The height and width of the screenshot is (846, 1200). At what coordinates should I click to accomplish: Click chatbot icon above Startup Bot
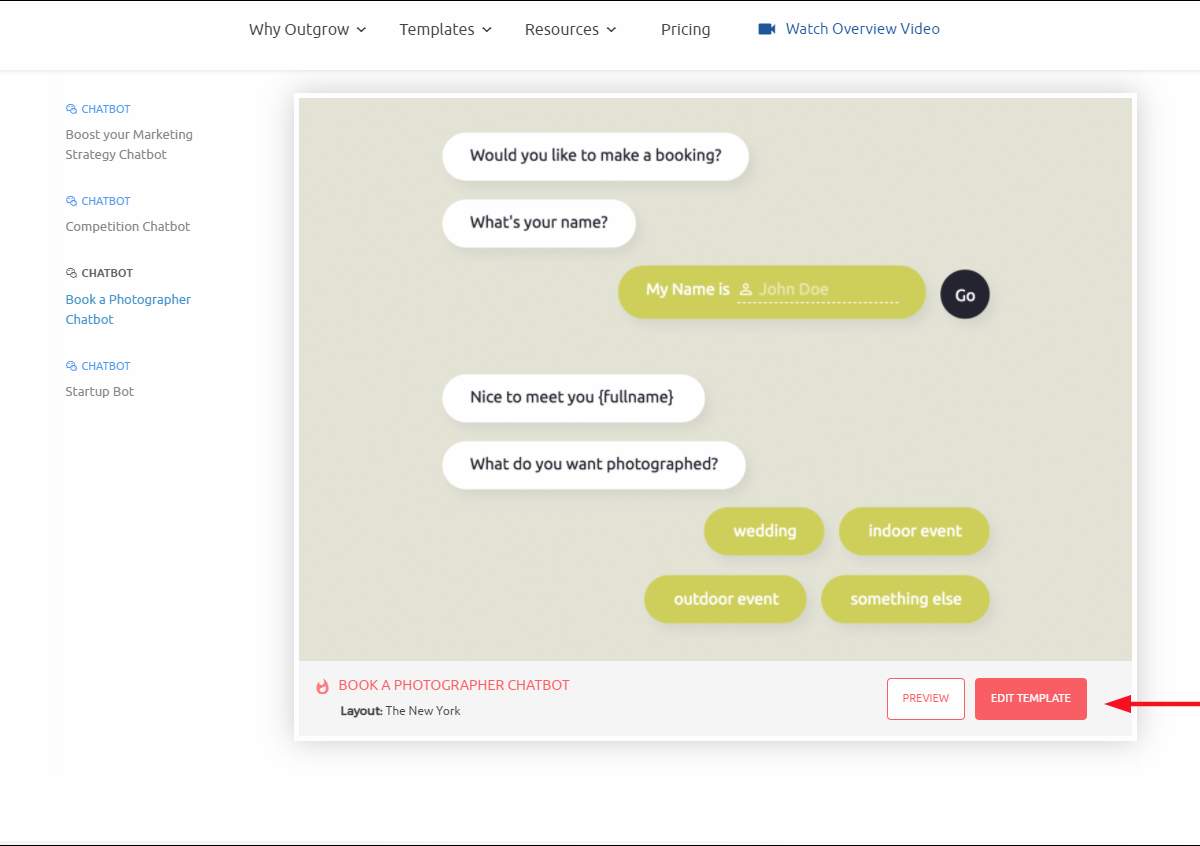[x=71, y=366]
